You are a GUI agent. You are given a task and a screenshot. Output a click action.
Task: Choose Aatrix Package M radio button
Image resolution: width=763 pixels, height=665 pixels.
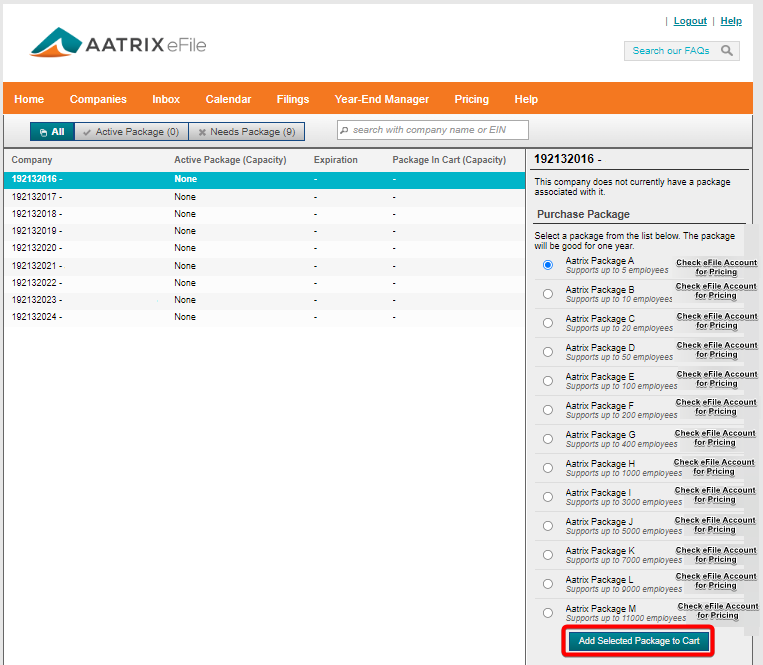tap(548, 613)
